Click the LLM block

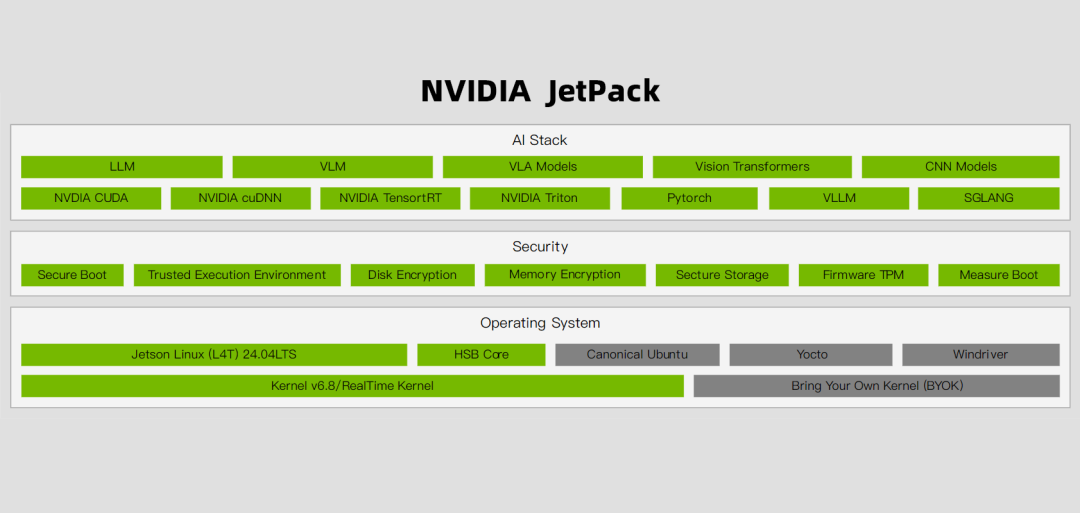point(122,167)
